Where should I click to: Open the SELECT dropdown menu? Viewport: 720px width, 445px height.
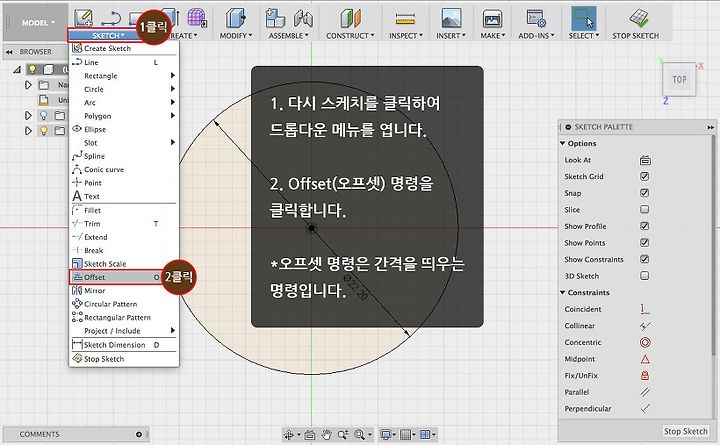[x=584, y=35]
